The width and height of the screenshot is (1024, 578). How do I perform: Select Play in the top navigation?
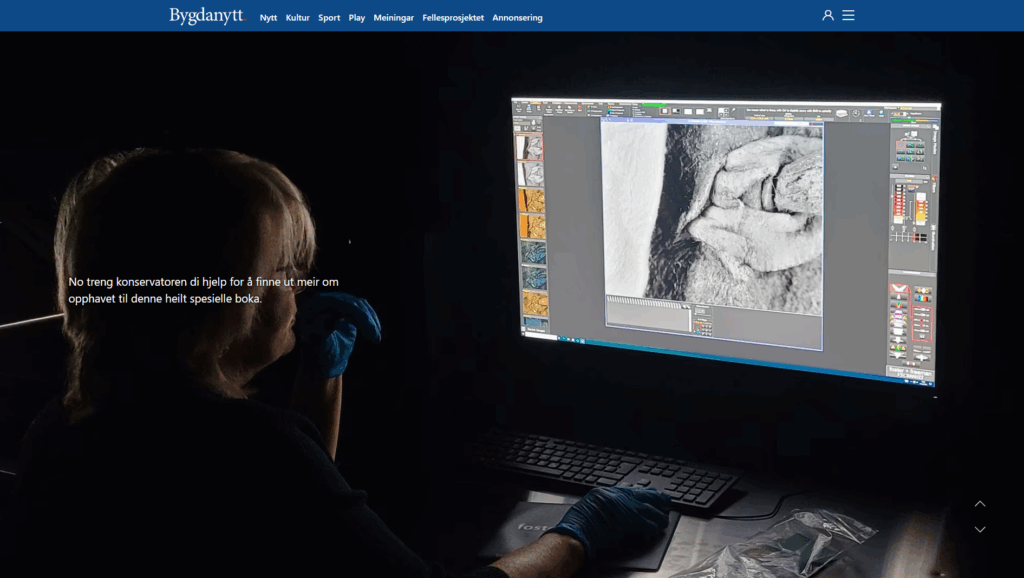coord(357,17)
